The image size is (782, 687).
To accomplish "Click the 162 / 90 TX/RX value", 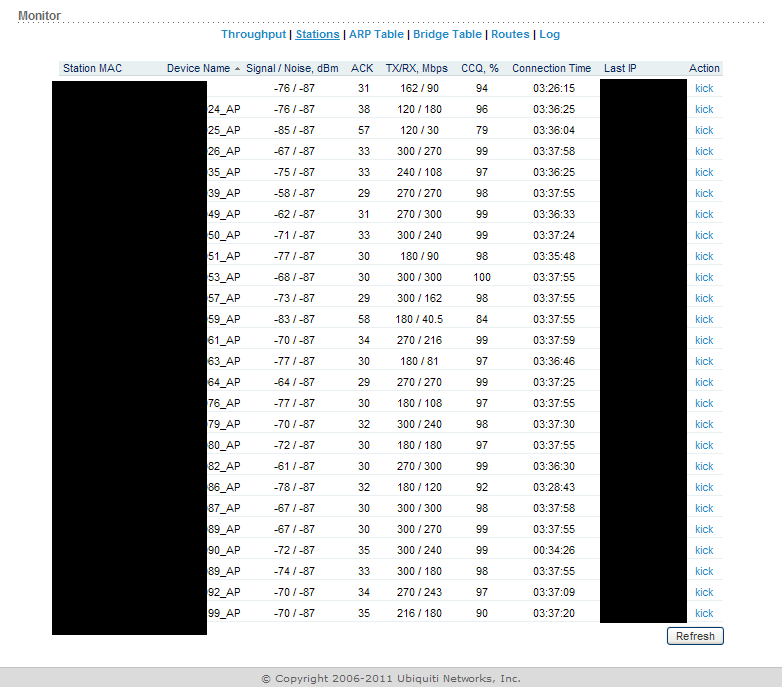I will pyautogui.click(x=419, y=88).
